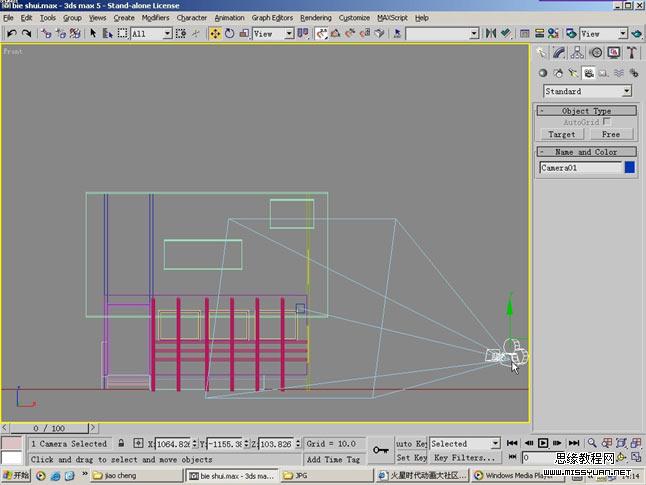Toggle the 3D Snap tool

(x=321, y=33)
